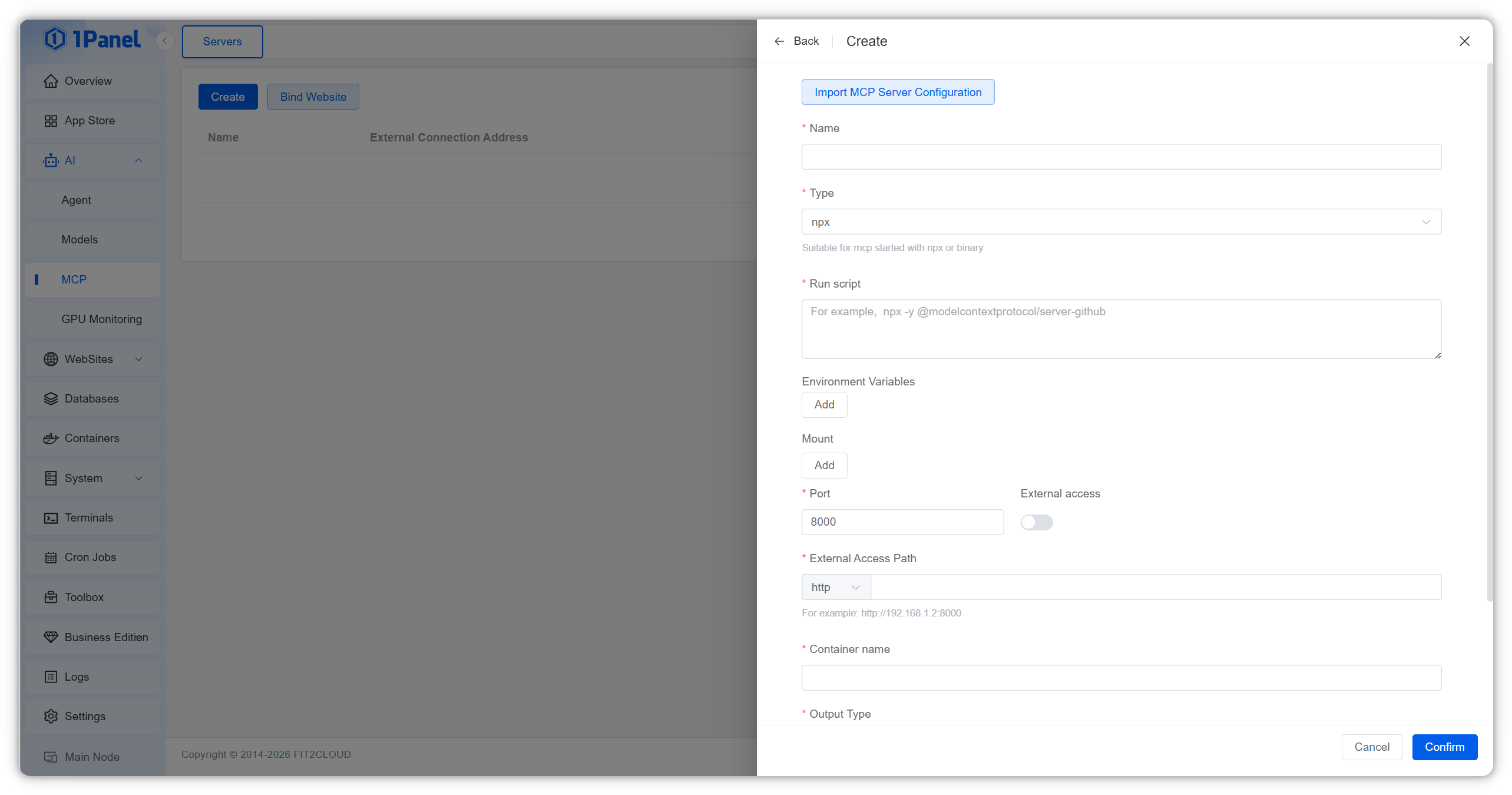Click Add under Mount
This screenshot has width=1512, height=795.
click(824, 465)
